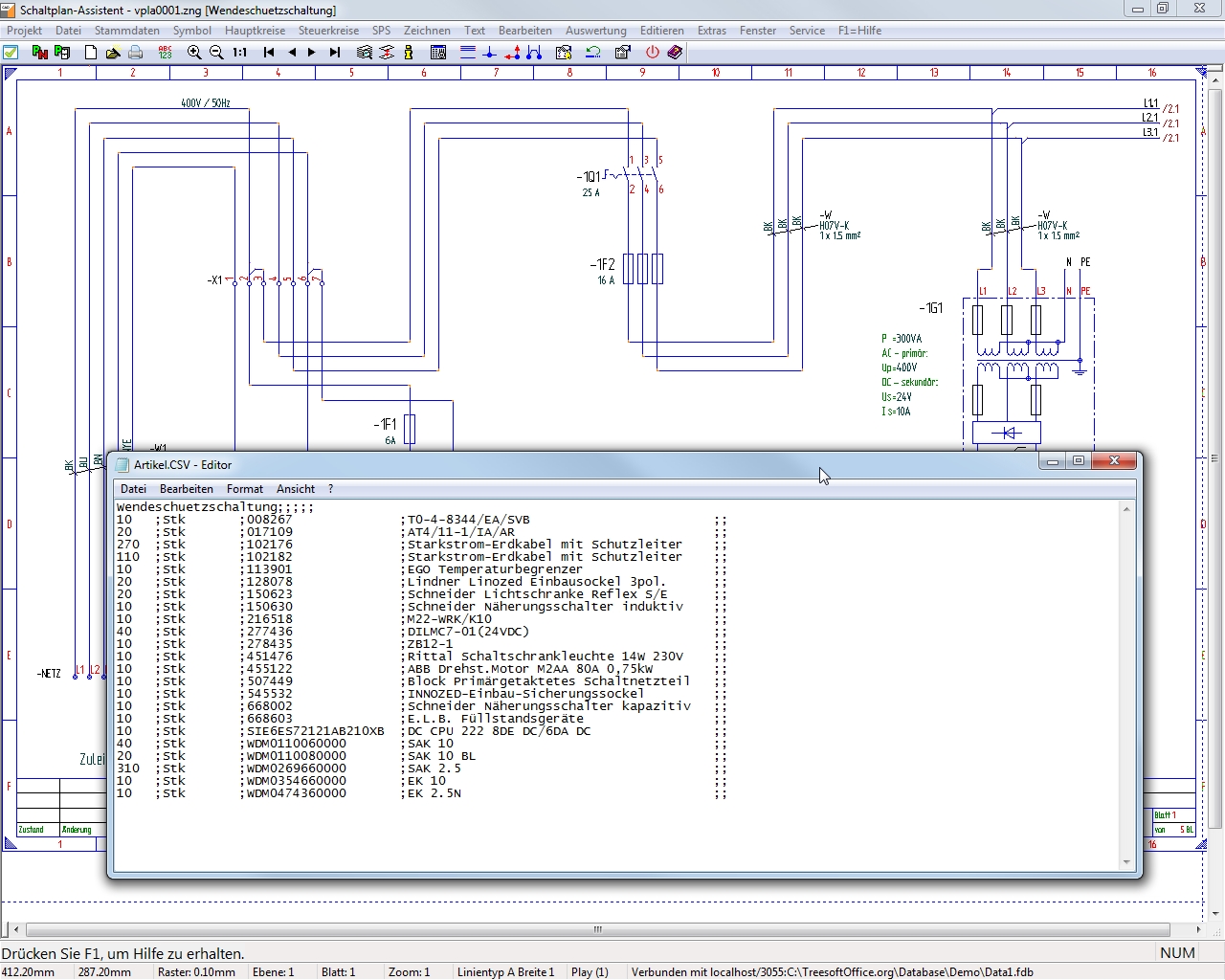Screen dimensions: 1225x980
Task: Open file with the folder icon
Action: [x=113, y=53]
